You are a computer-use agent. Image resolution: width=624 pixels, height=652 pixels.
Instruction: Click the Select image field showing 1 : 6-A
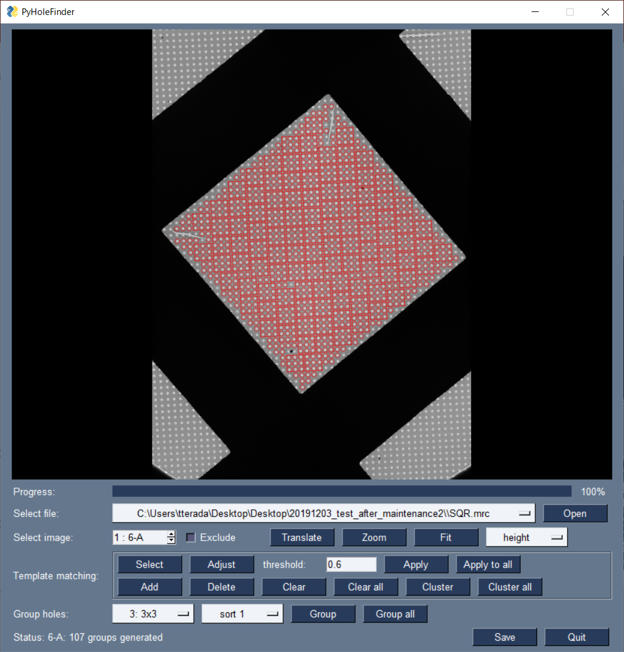pos(140,537)
